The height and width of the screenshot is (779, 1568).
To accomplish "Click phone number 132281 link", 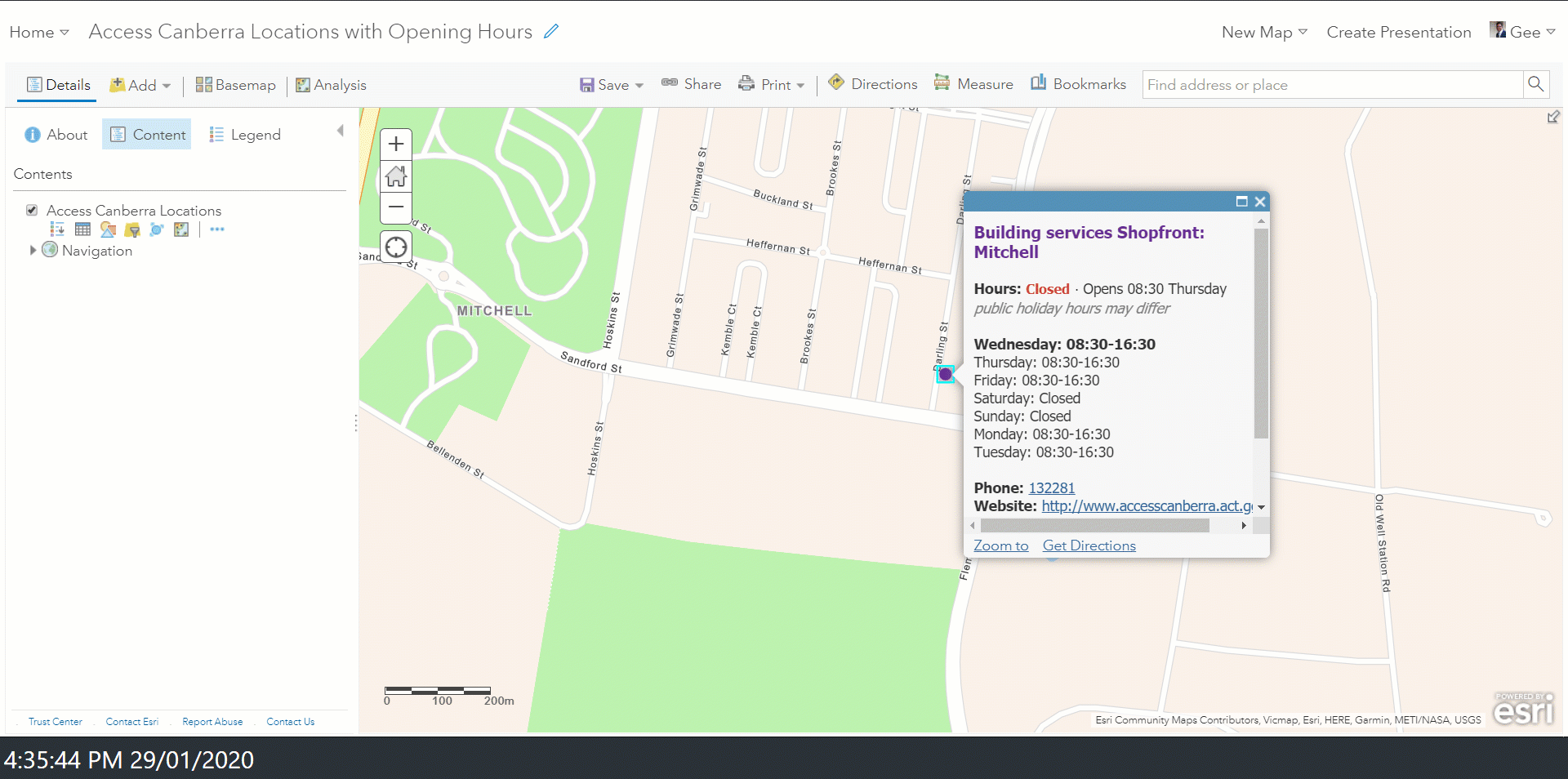I will coord(1051,487).
